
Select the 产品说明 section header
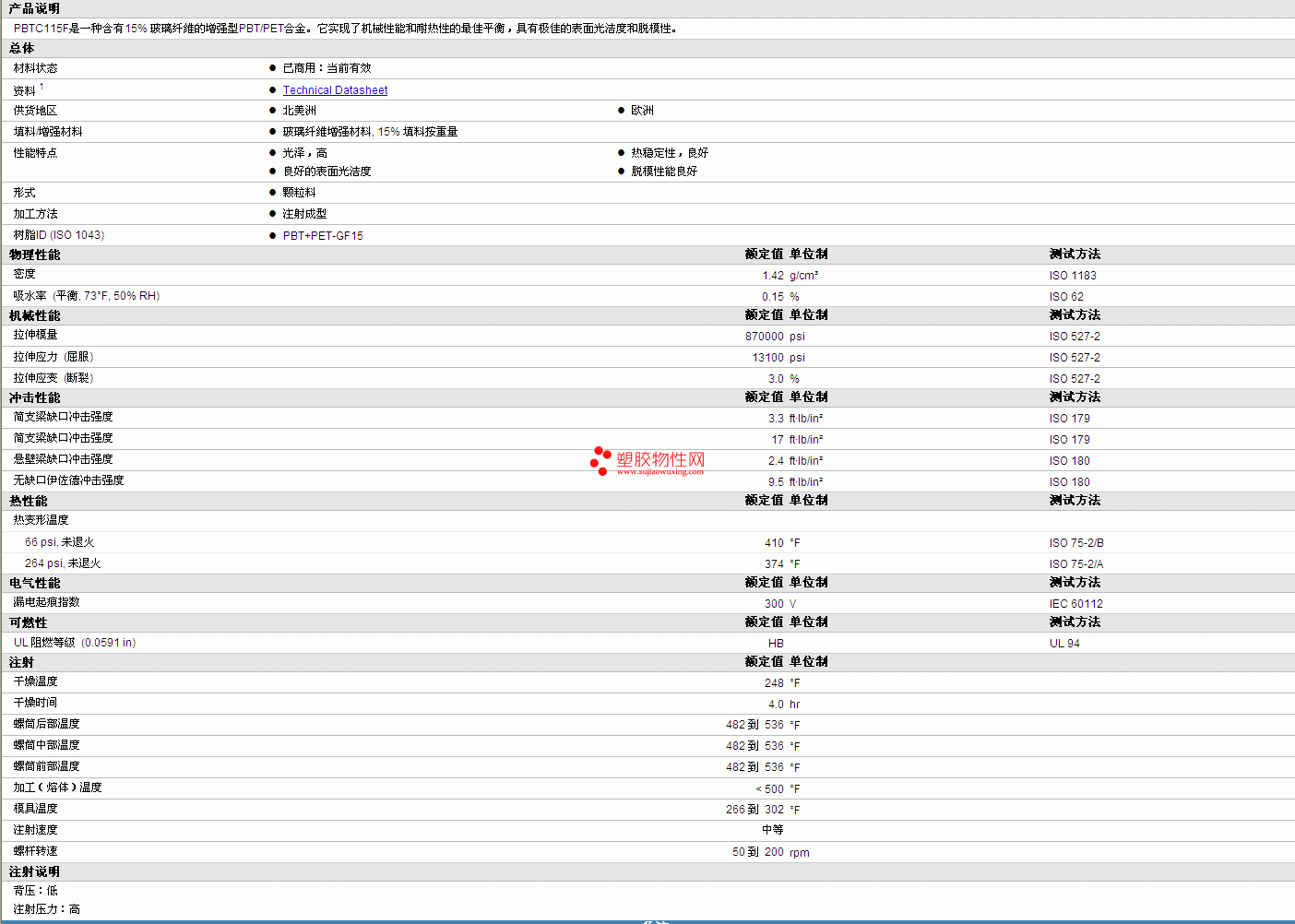point(34,8)
